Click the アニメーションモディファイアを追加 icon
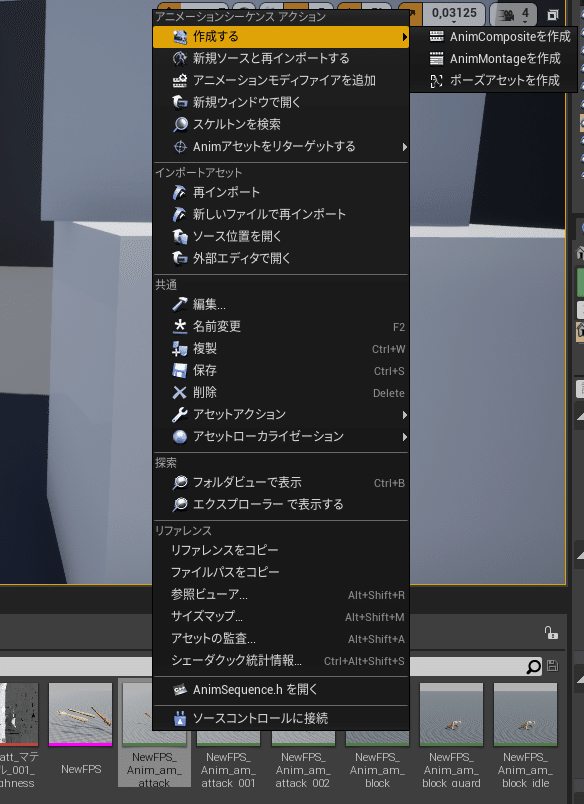The width and height of the screenshot is (584, 804). 179,81
